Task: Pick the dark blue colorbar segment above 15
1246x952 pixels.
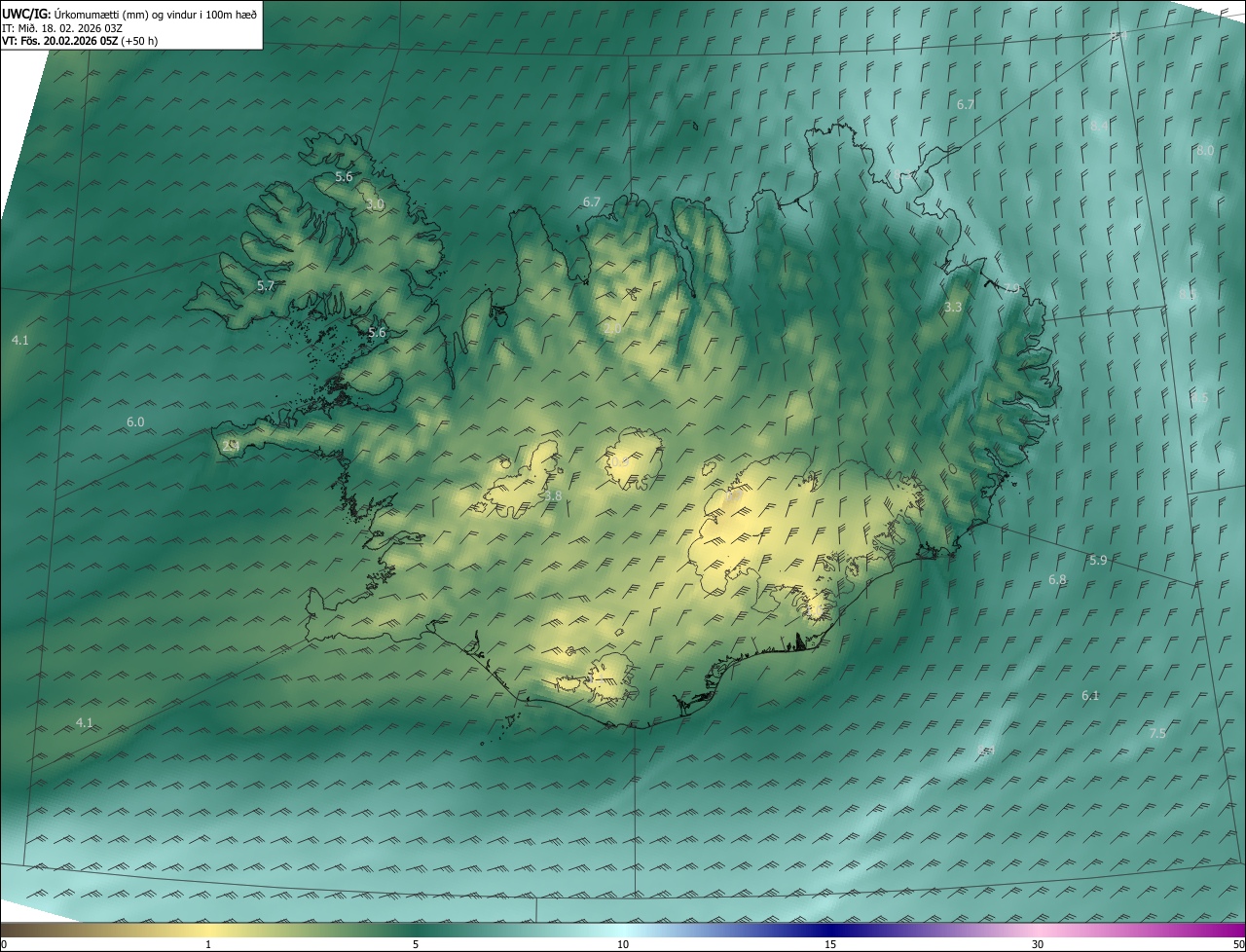Action: pyautogui.click(x=830, y=930)
